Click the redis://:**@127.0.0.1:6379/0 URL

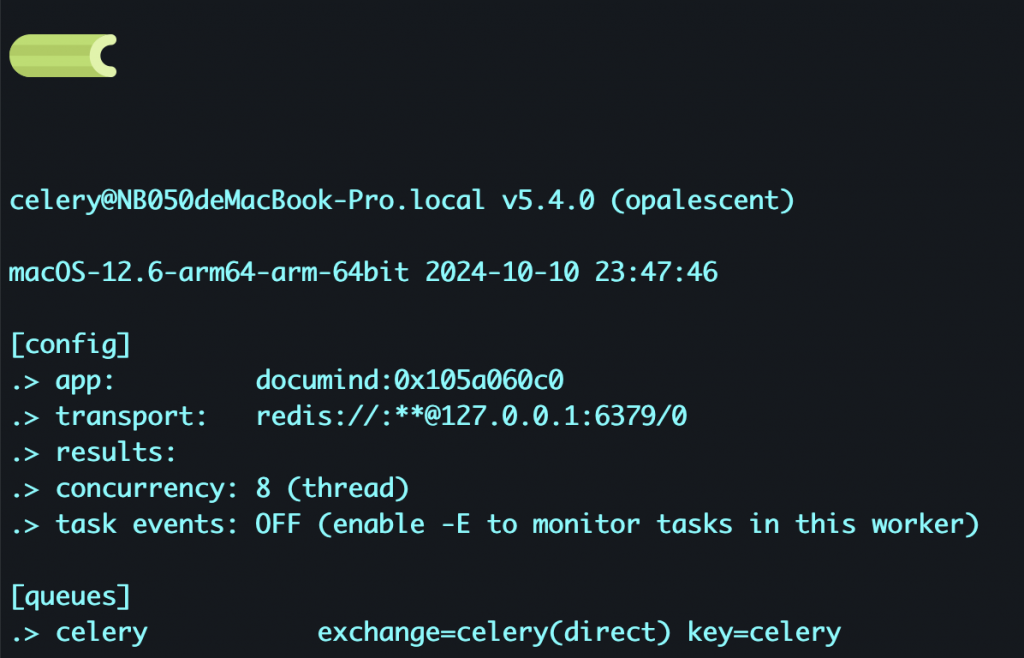tap(471, 417)
